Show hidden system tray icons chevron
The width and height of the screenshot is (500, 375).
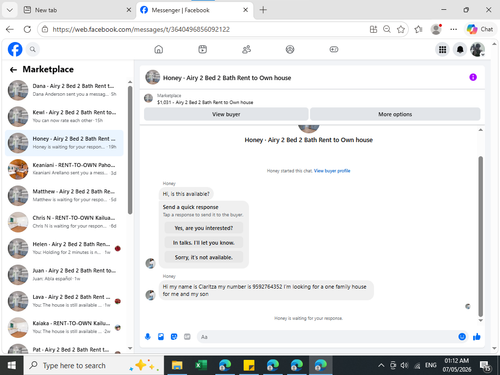(x=381, y=366)
